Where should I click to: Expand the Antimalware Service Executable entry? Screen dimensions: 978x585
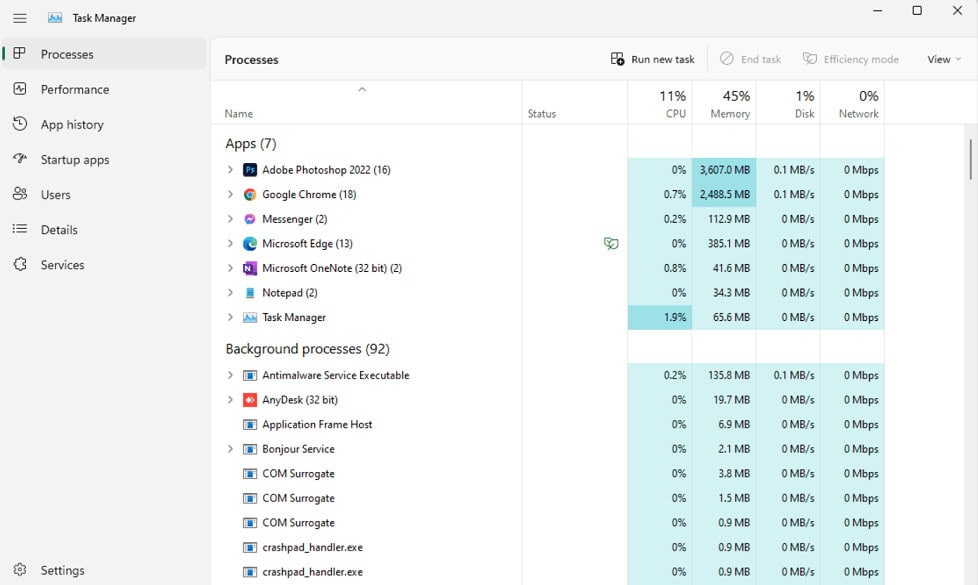click(x=230, y=375)
